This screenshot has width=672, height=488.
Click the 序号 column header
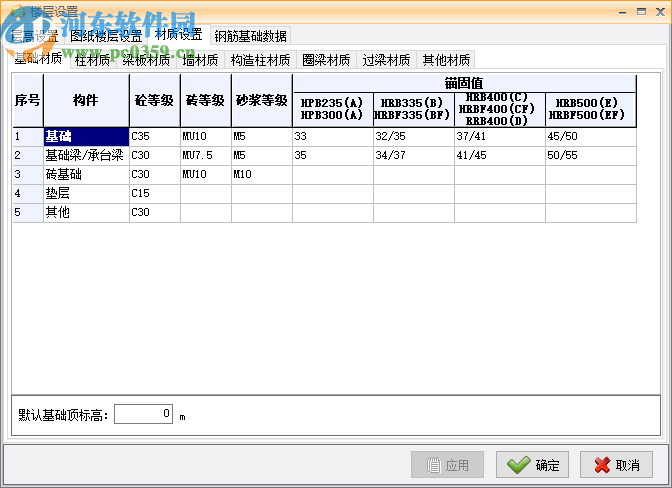(28, 100)
